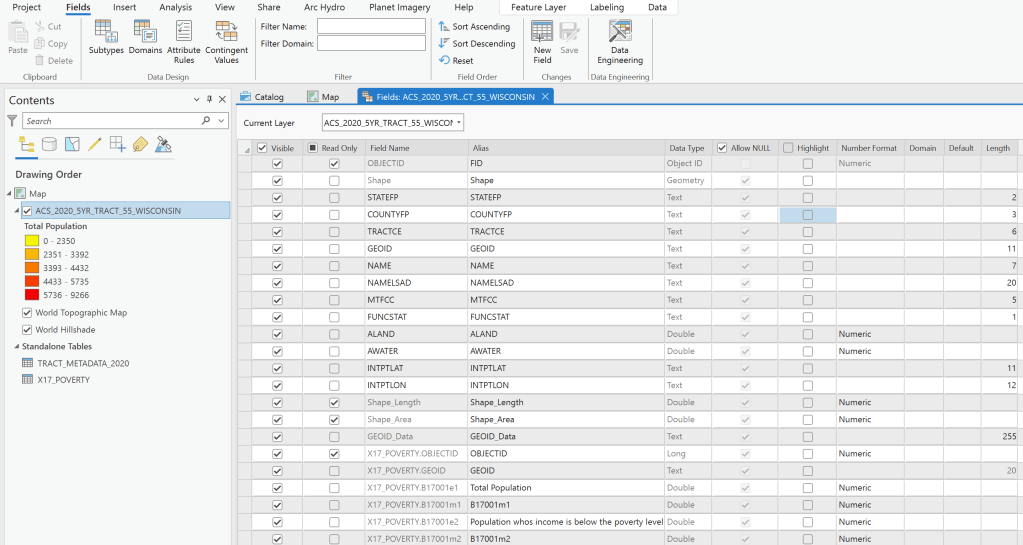1023x545 pixels.
Task: Toggle Read Only for Shape_Length field
Action: click(x=334, y=402)
